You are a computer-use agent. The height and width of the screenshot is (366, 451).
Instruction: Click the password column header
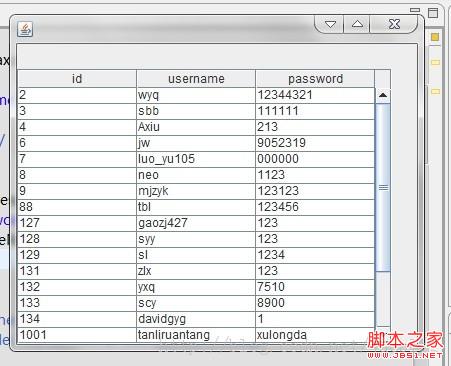[315, 79]
